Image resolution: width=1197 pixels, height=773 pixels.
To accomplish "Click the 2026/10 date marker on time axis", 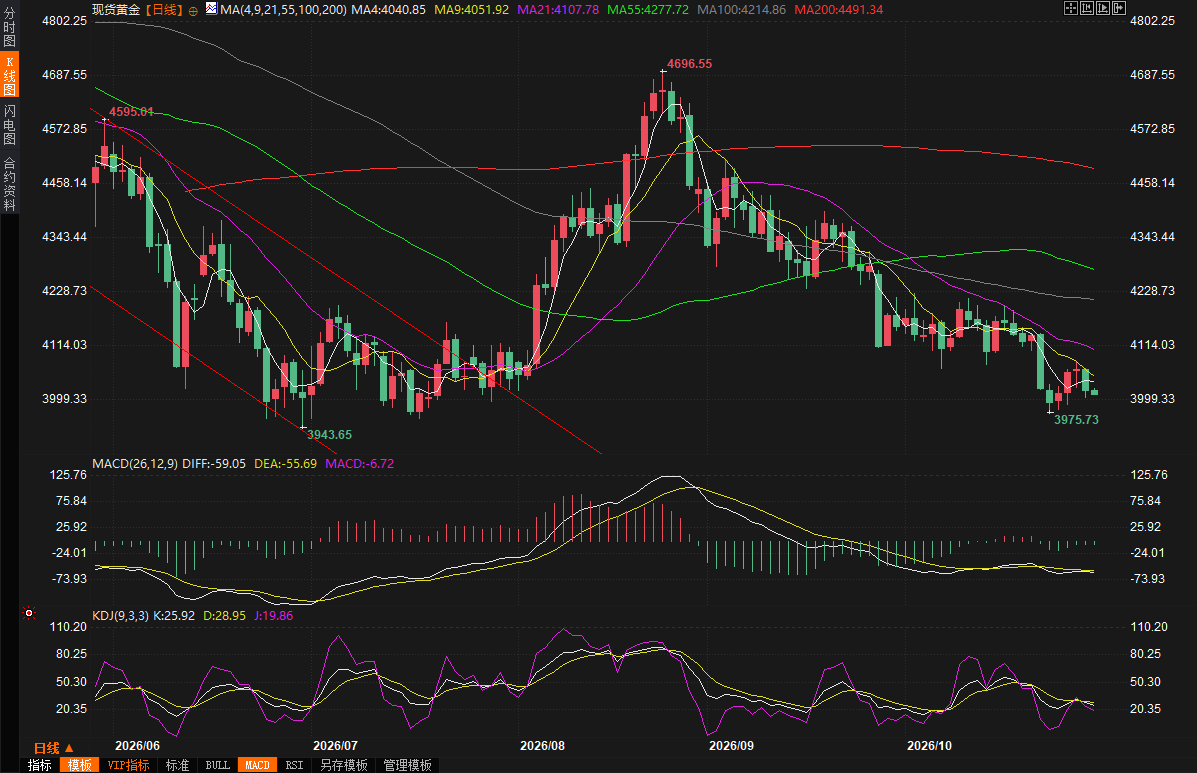I will pos(929,746).
